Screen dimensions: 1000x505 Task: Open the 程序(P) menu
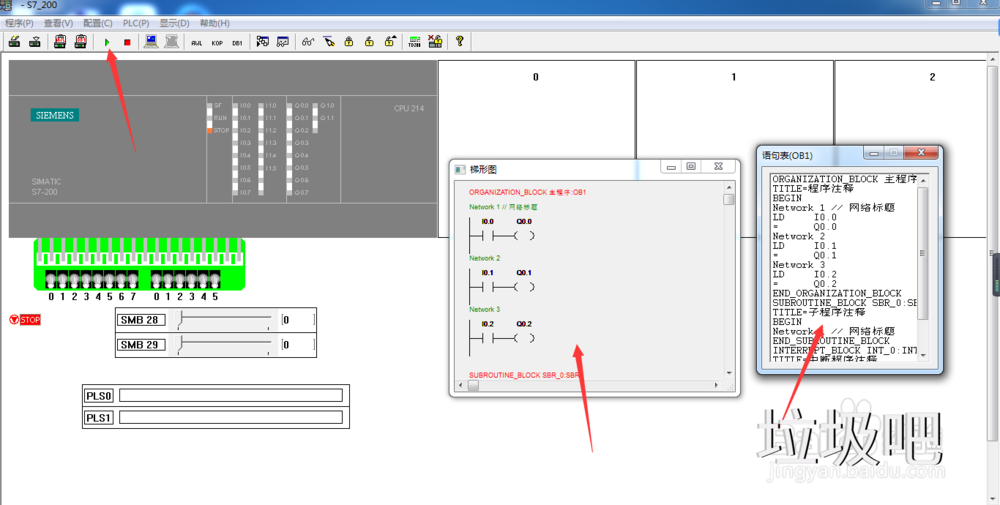tap(19, 23)
